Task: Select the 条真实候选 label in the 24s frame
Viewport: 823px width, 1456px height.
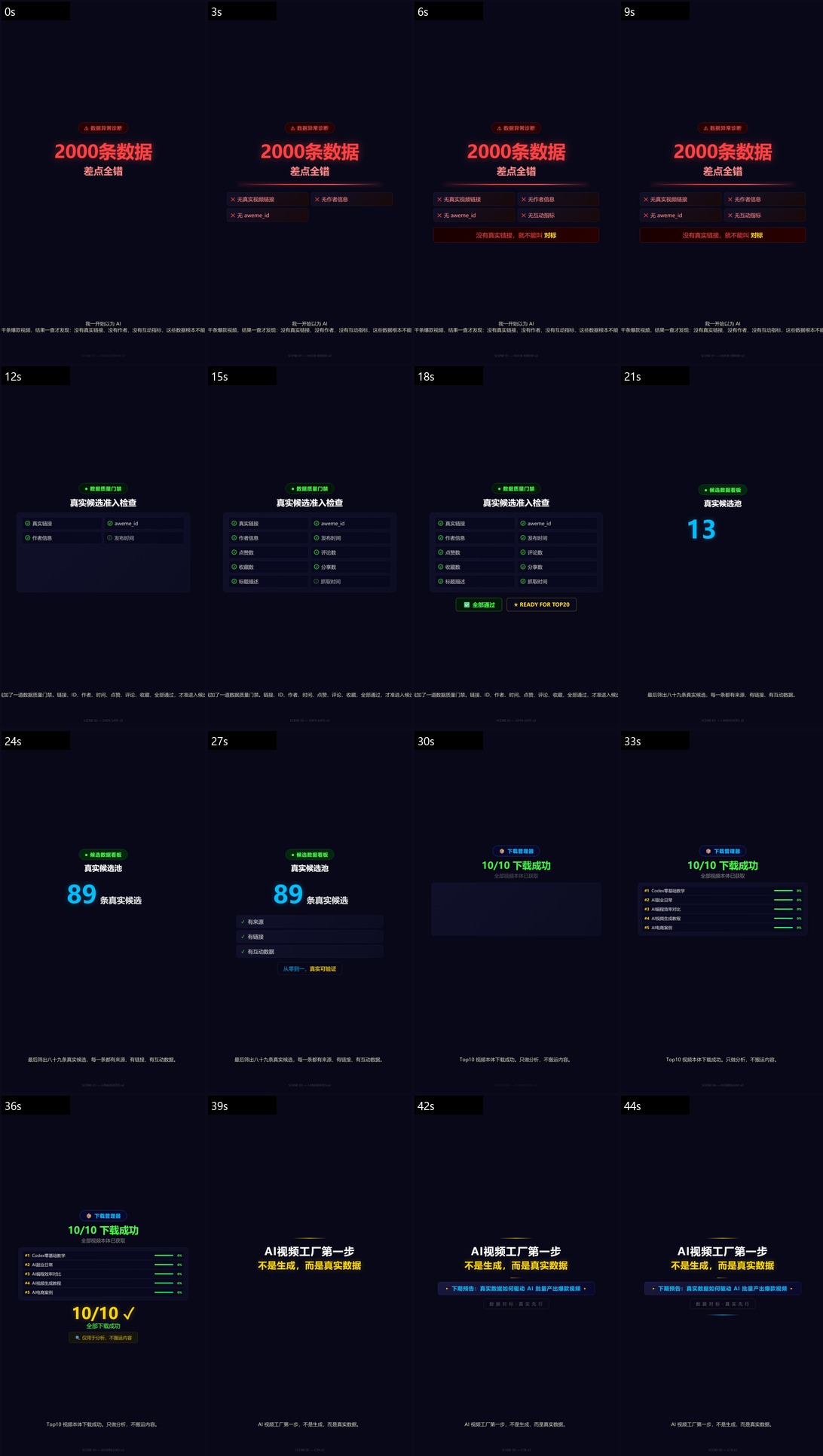Action: [121, 901]
